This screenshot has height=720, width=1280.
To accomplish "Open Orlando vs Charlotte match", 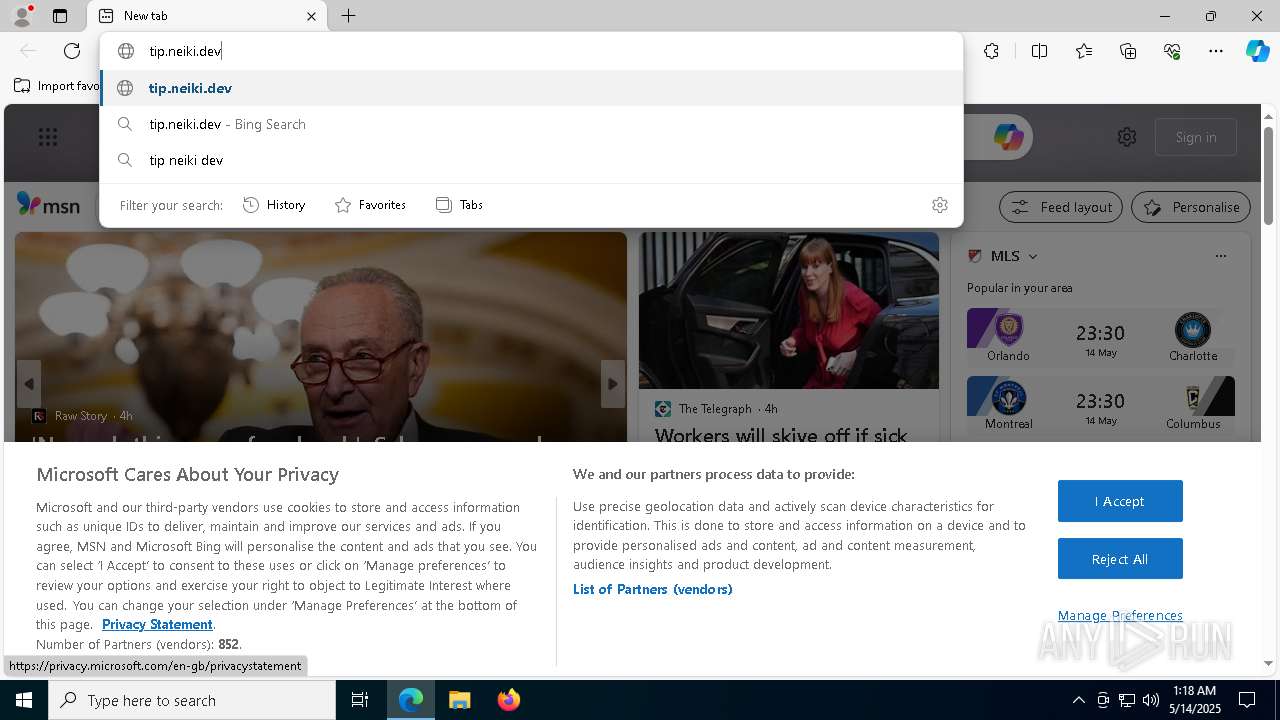I will 1101,336.
